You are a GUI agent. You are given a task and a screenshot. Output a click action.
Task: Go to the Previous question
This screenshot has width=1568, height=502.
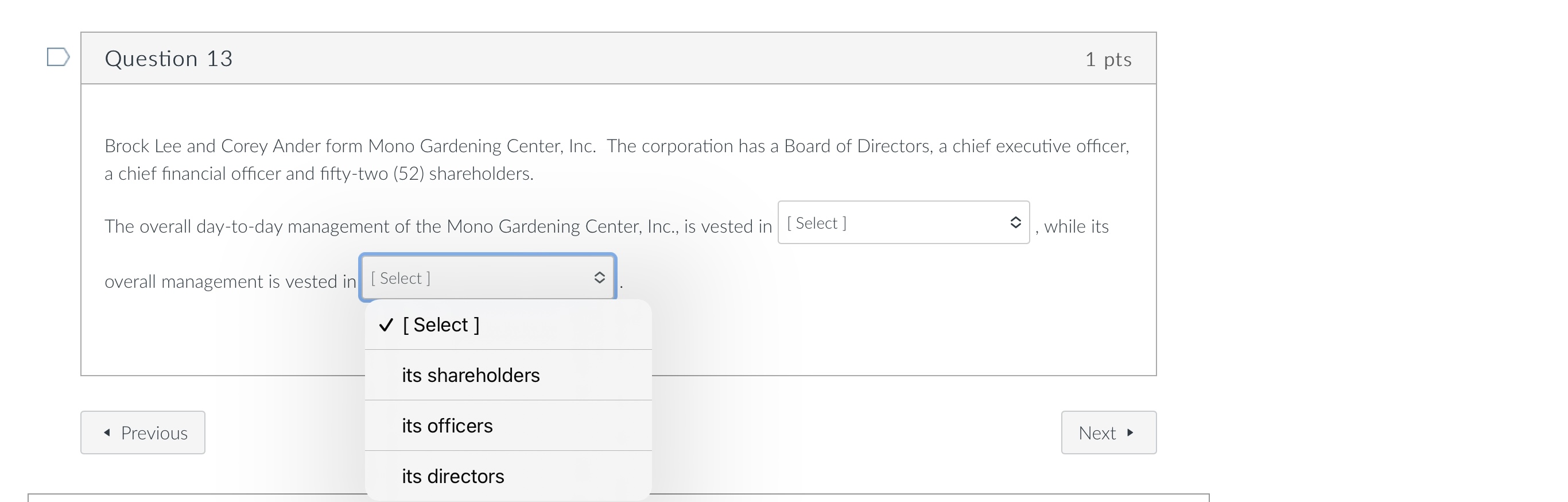(142, 433)
